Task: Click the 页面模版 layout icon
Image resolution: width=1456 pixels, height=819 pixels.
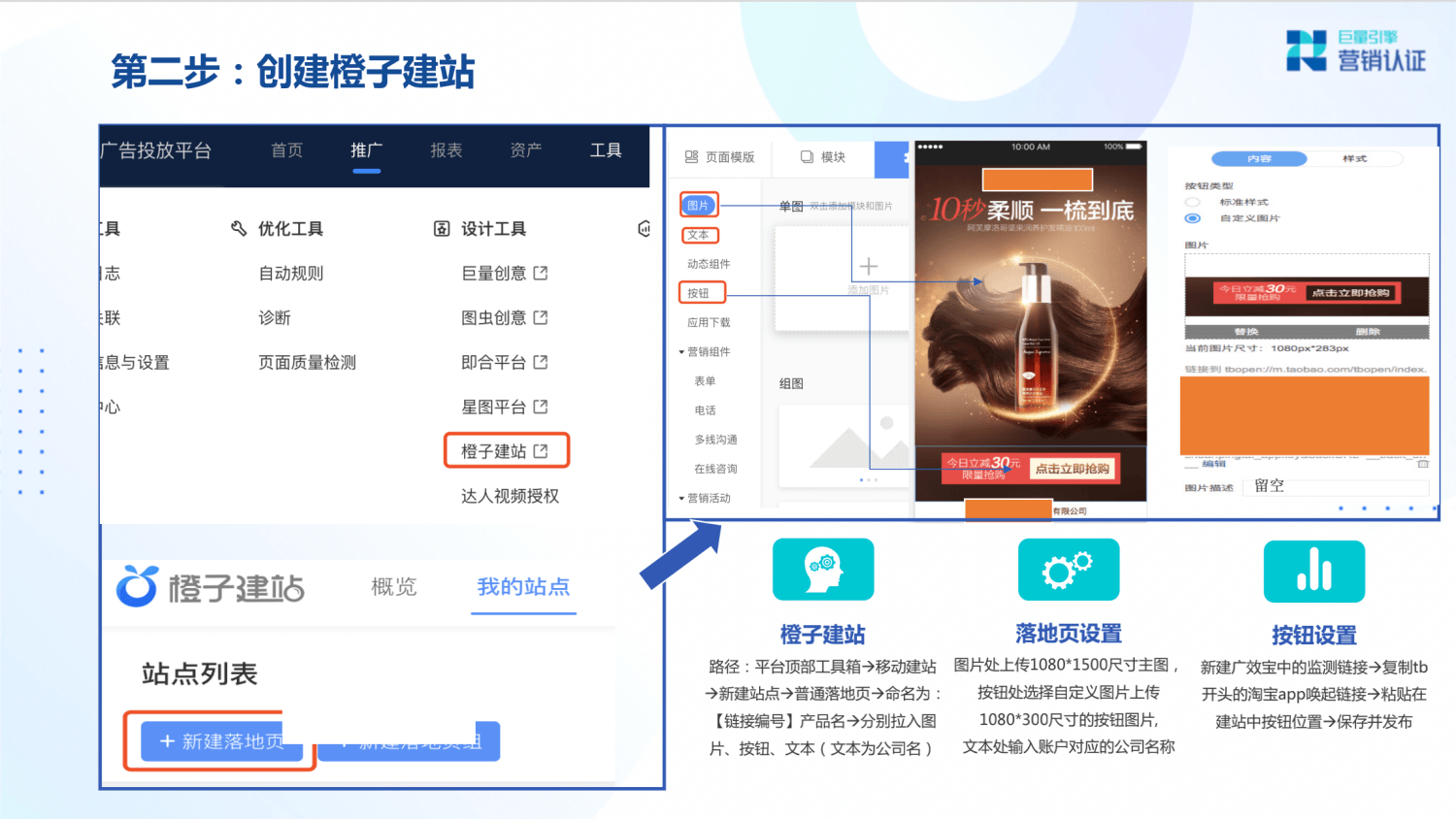Action: click(691, 156)
